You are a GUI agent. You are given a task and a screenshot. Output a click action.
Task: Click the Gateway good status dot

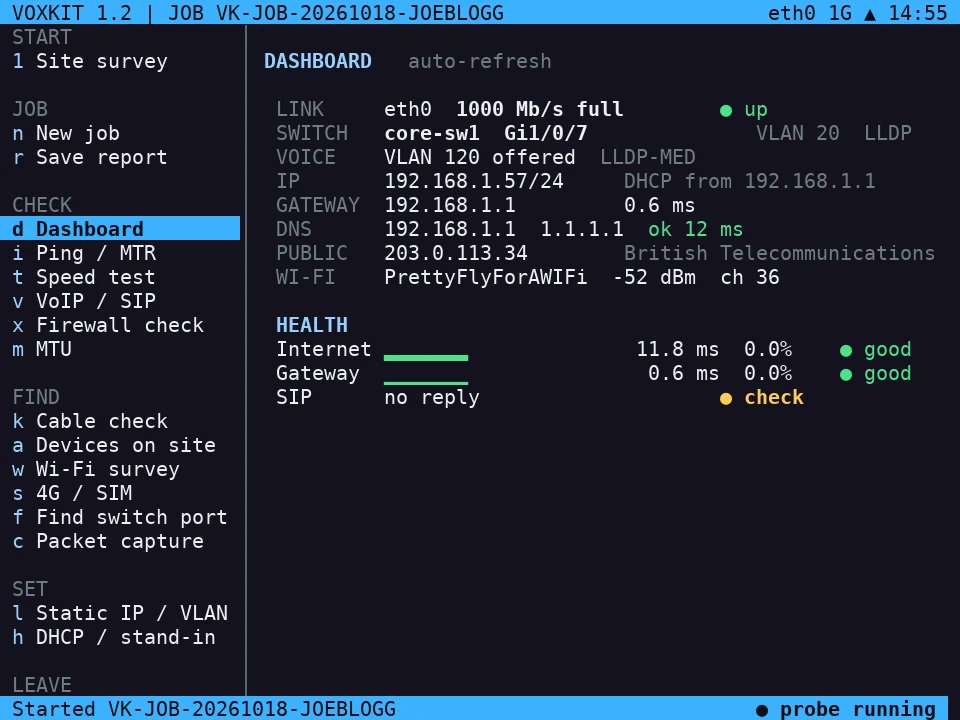[846, 375]
